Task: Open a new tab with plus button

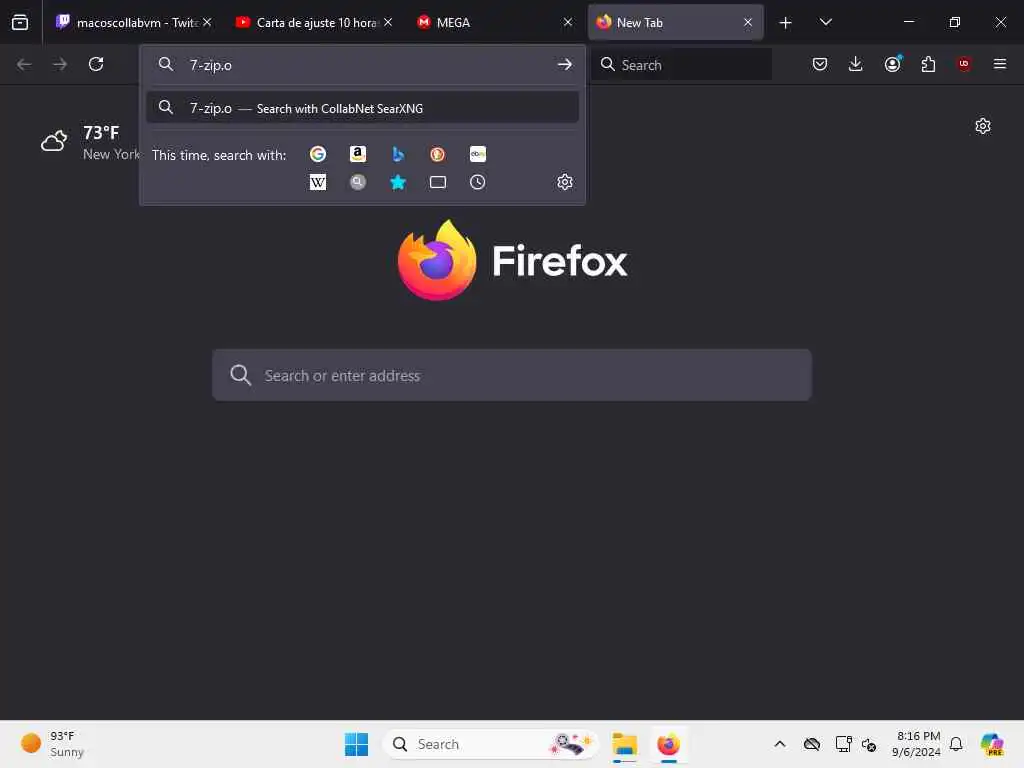Action: coord(786,23)
